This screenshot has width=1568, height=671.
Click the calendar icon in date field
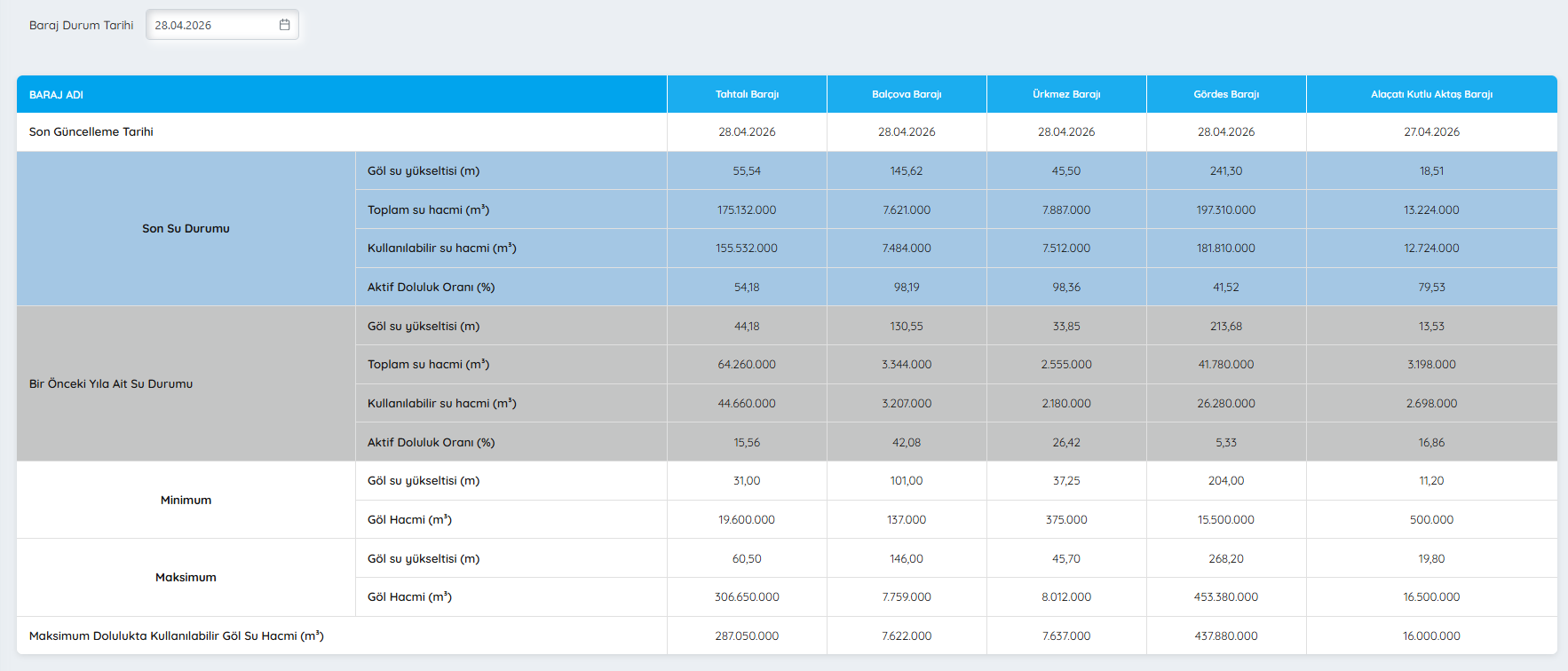pos(284,25)
